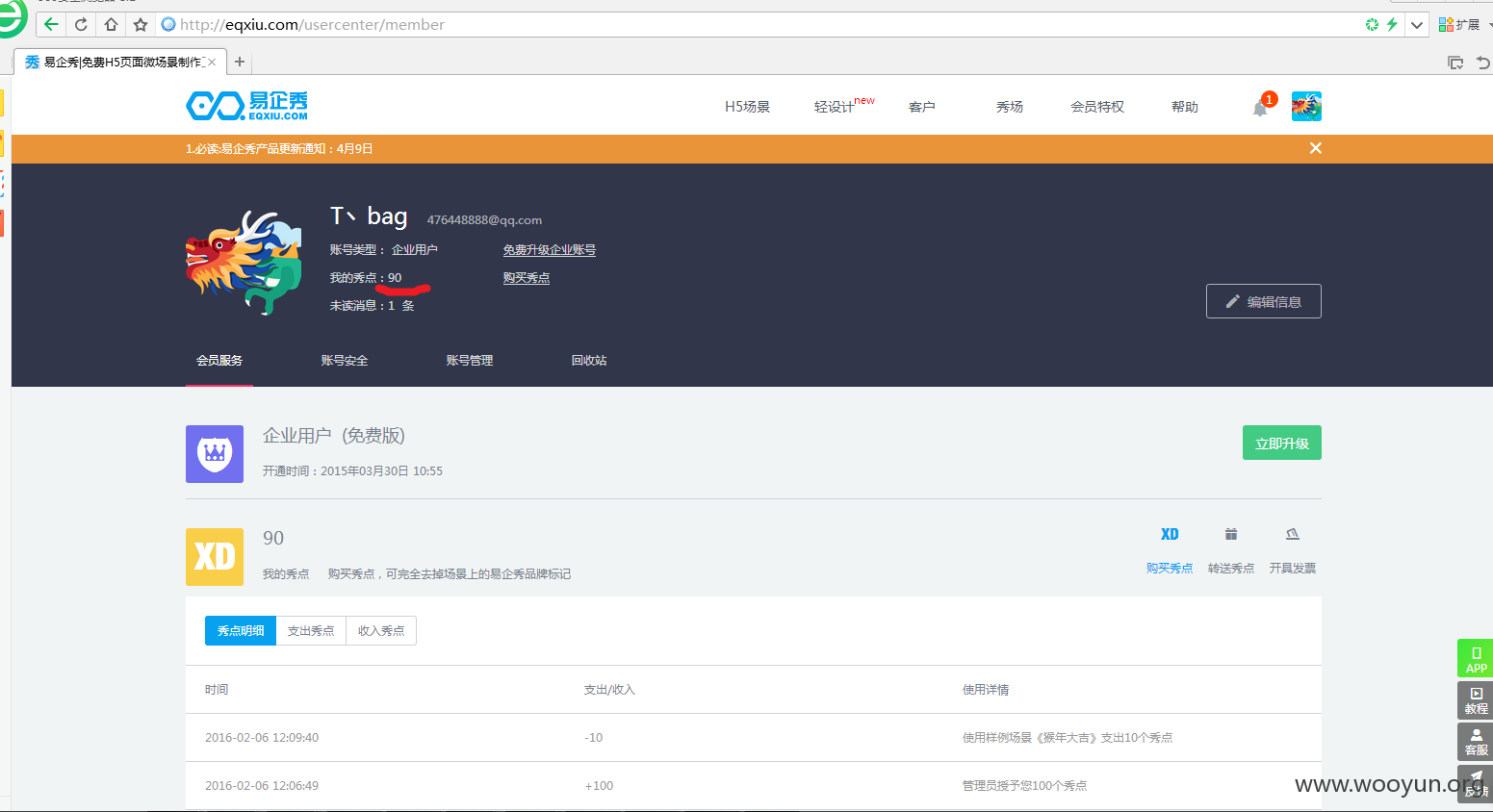Select the 支出秀点 filter tab

pos(311,631)
